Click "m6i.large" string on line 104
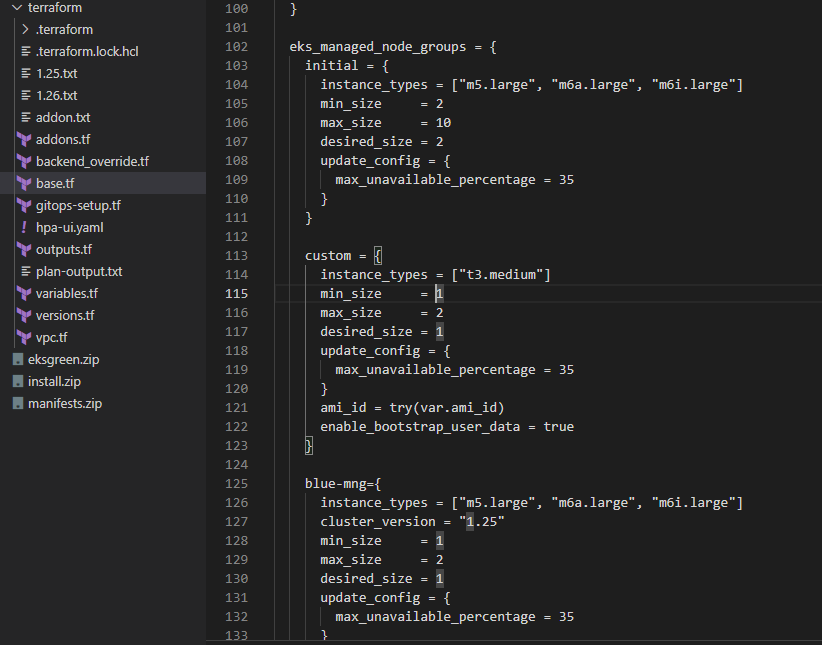 tap(694, 85)
